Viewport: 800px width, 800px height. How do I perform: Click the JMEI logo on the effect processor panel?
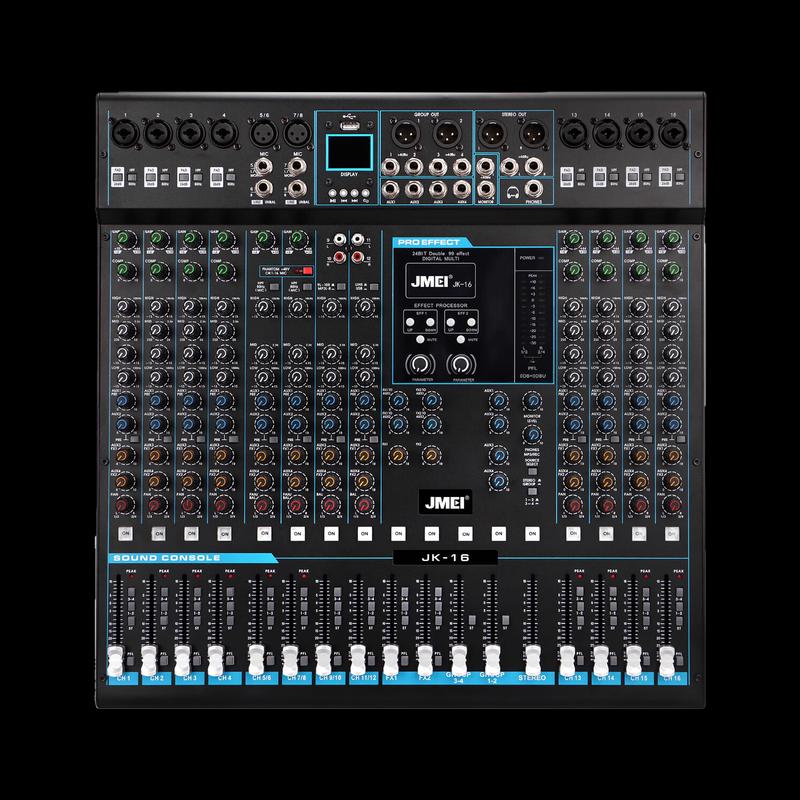(431, 280)
